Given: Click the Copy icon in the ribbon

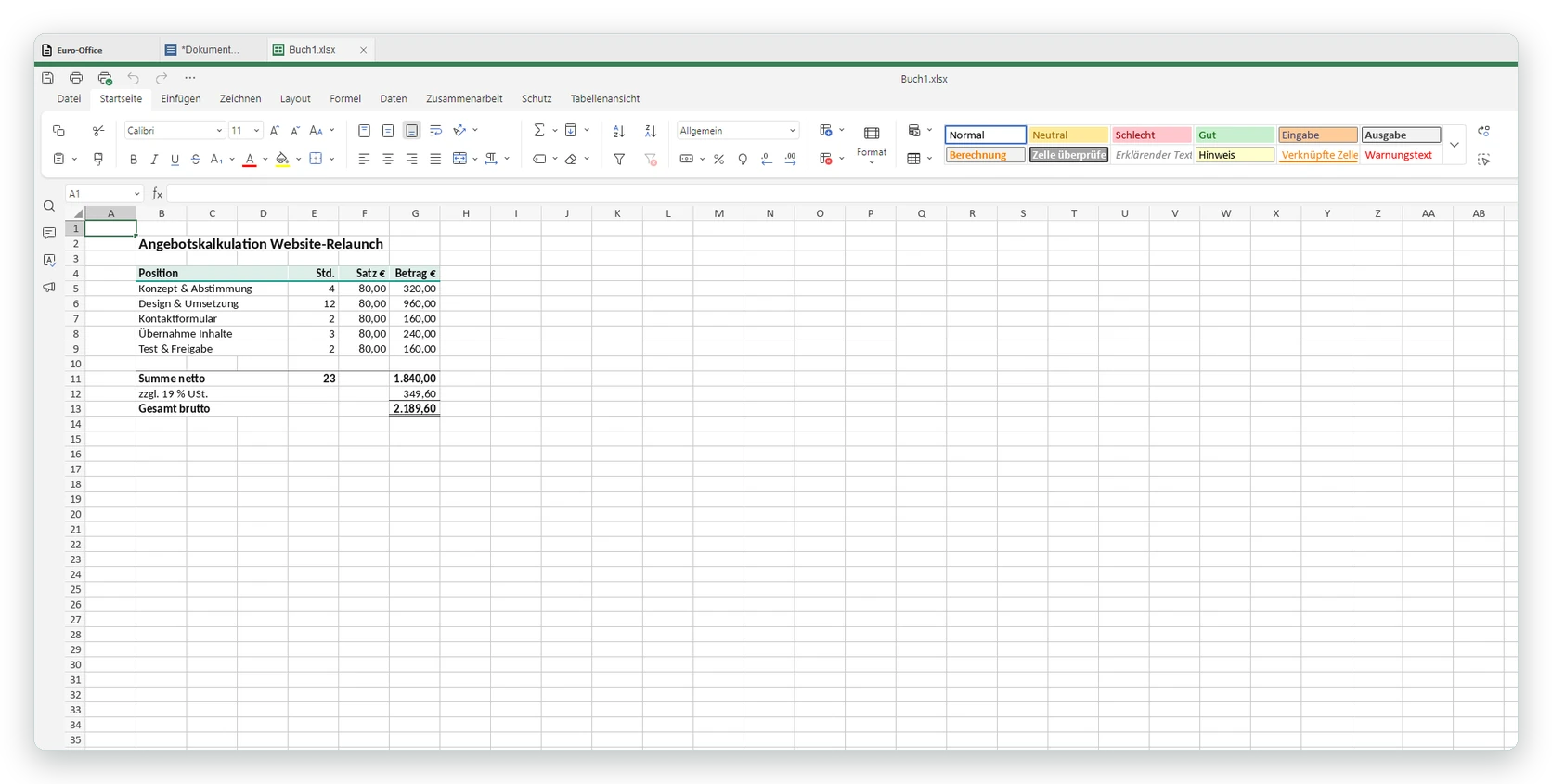Looking at the screenshot, I should (x=58, y=131).
